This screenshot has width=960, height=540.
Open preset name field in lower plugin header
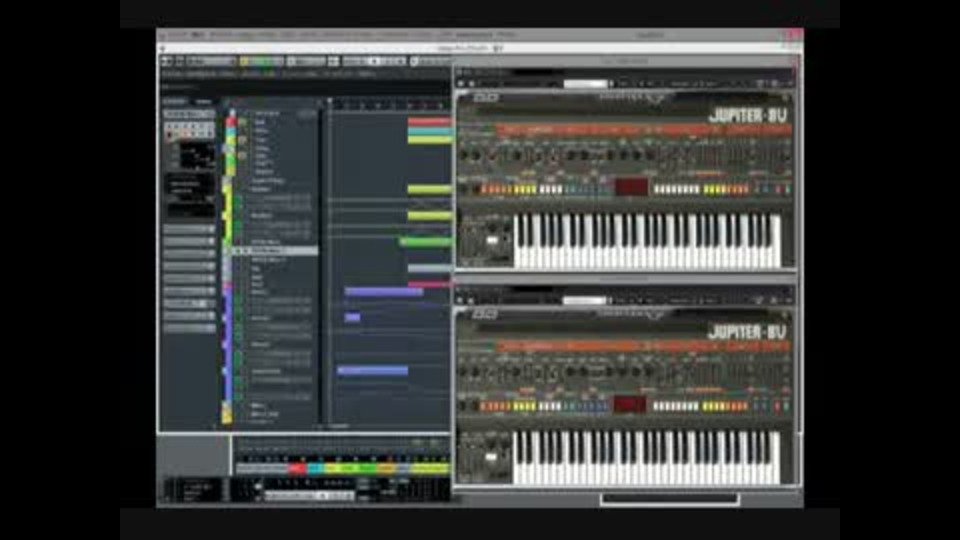(x=584, y=301)
